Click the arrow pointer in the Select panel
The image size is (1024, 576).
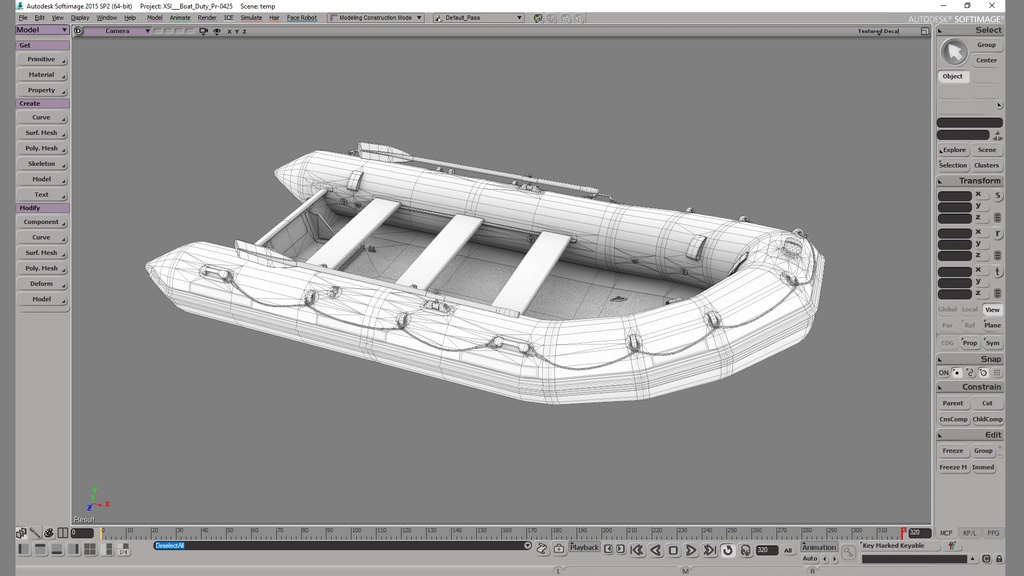point(953,51)
